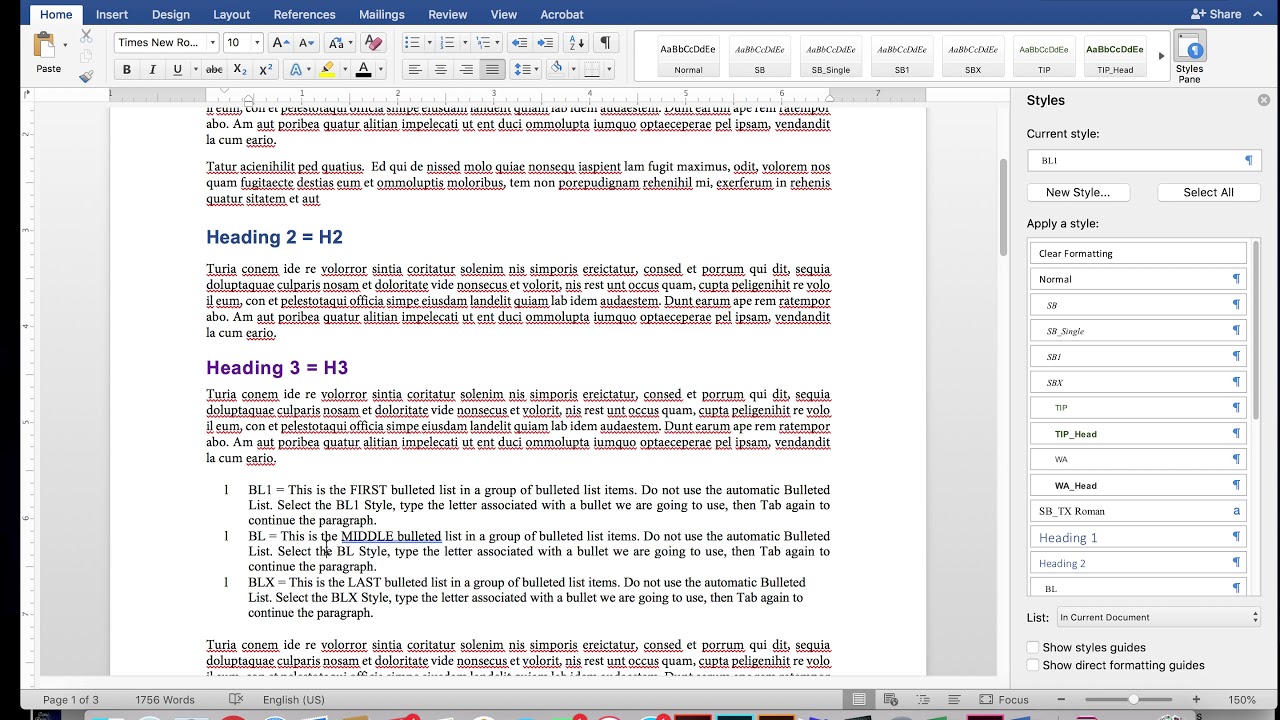The width and height of the screenshot is (1280, 720).
Task: Click the Clear Formatting eraser icon
Action: (x=373, y=43)
